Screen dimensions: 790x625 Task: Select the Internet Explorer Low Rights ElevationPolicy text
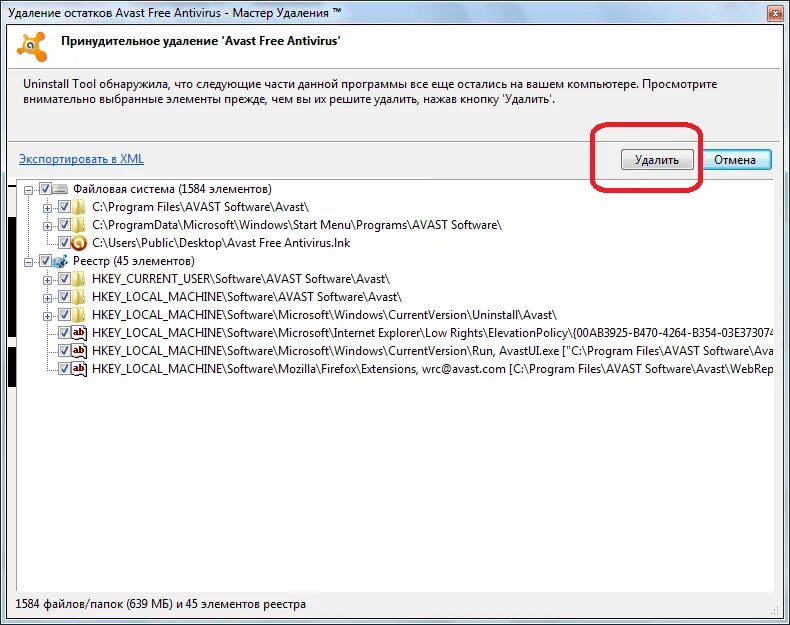433,333
